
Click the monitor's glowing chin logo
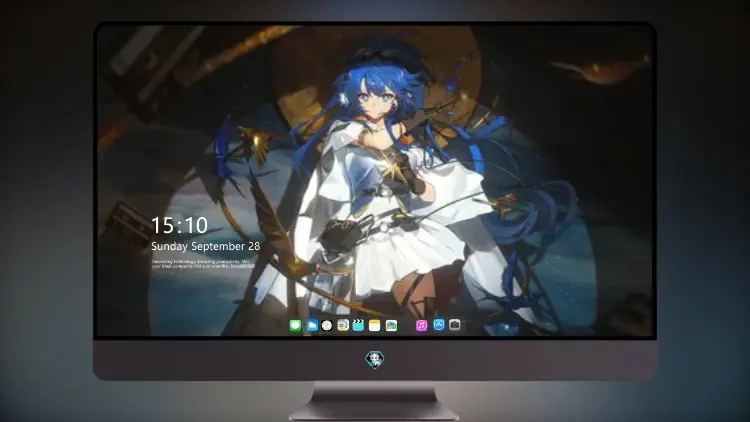pyautogui.click(x=375, y=359)
